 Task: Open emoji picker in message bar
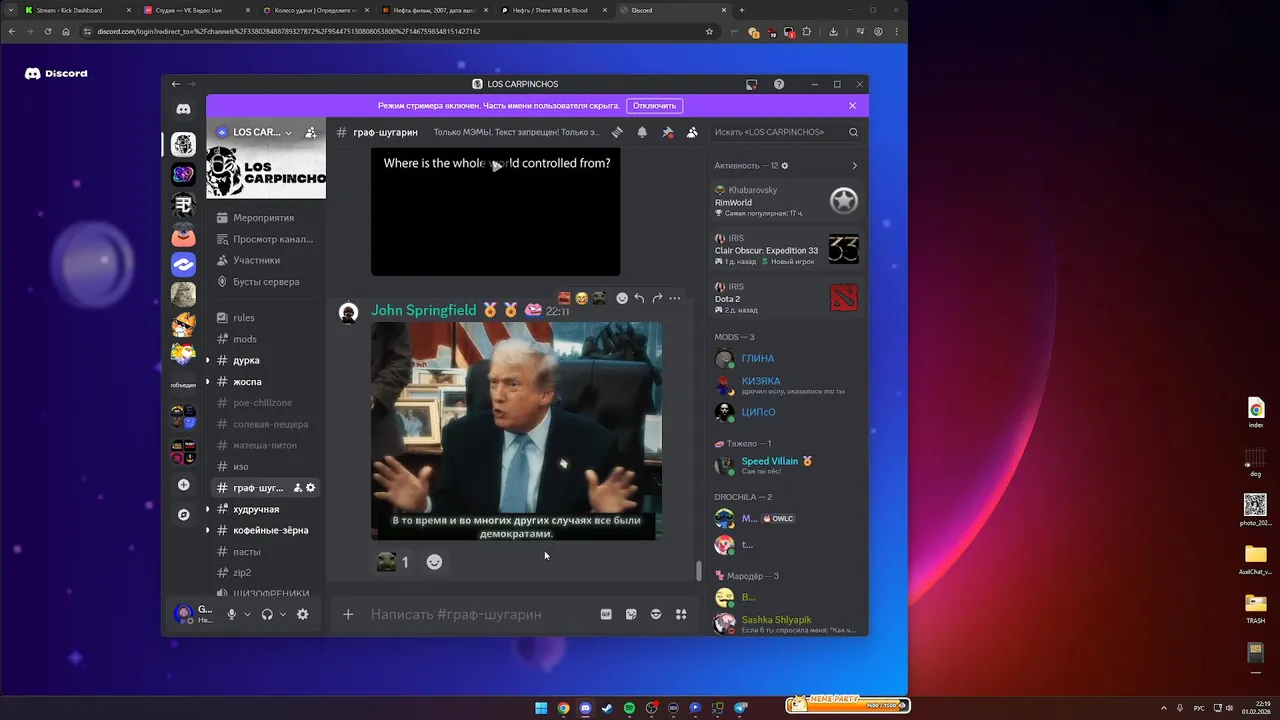coord(656,614)
